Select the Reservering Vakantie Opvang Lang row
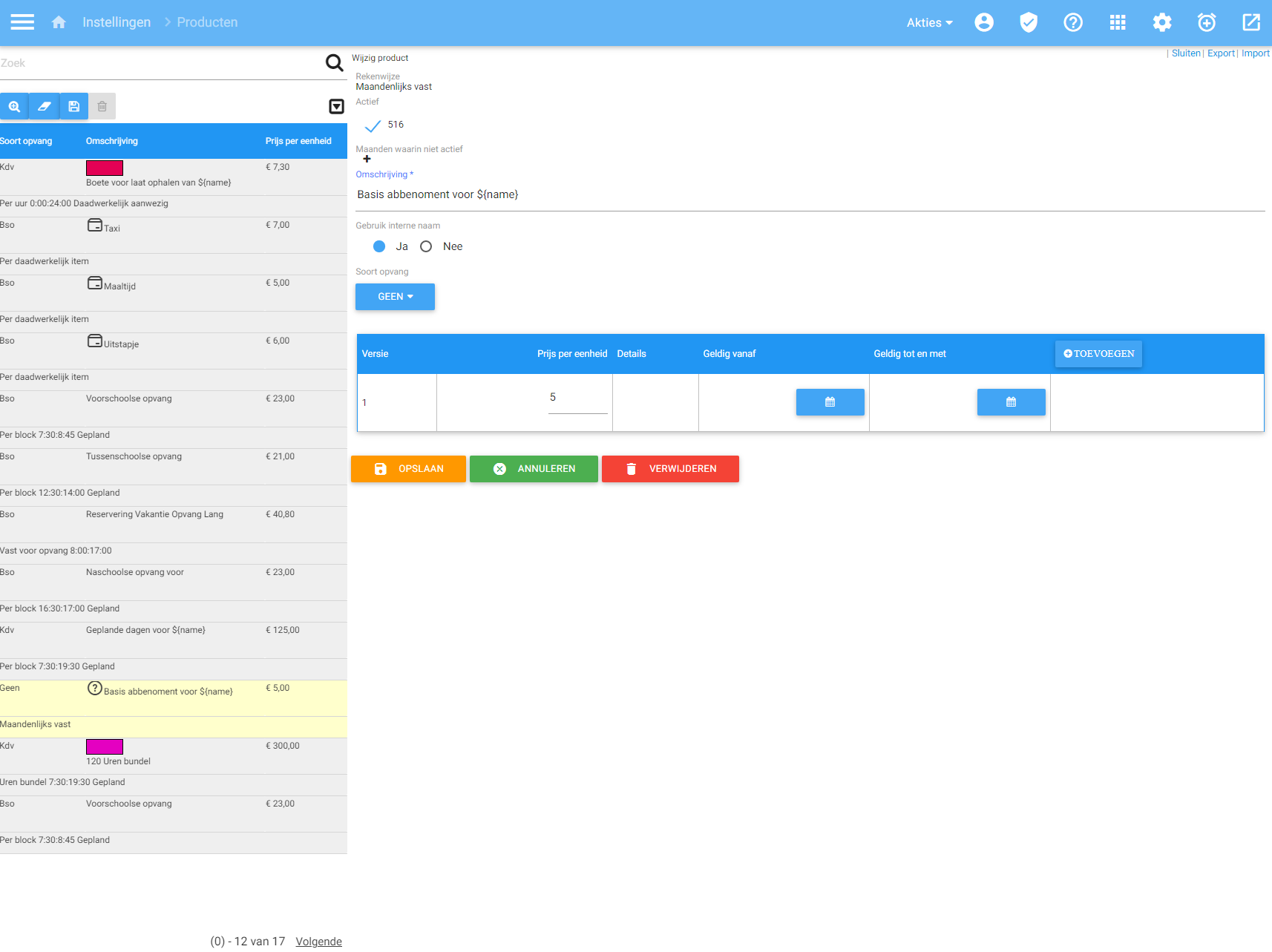 point(154,514)
